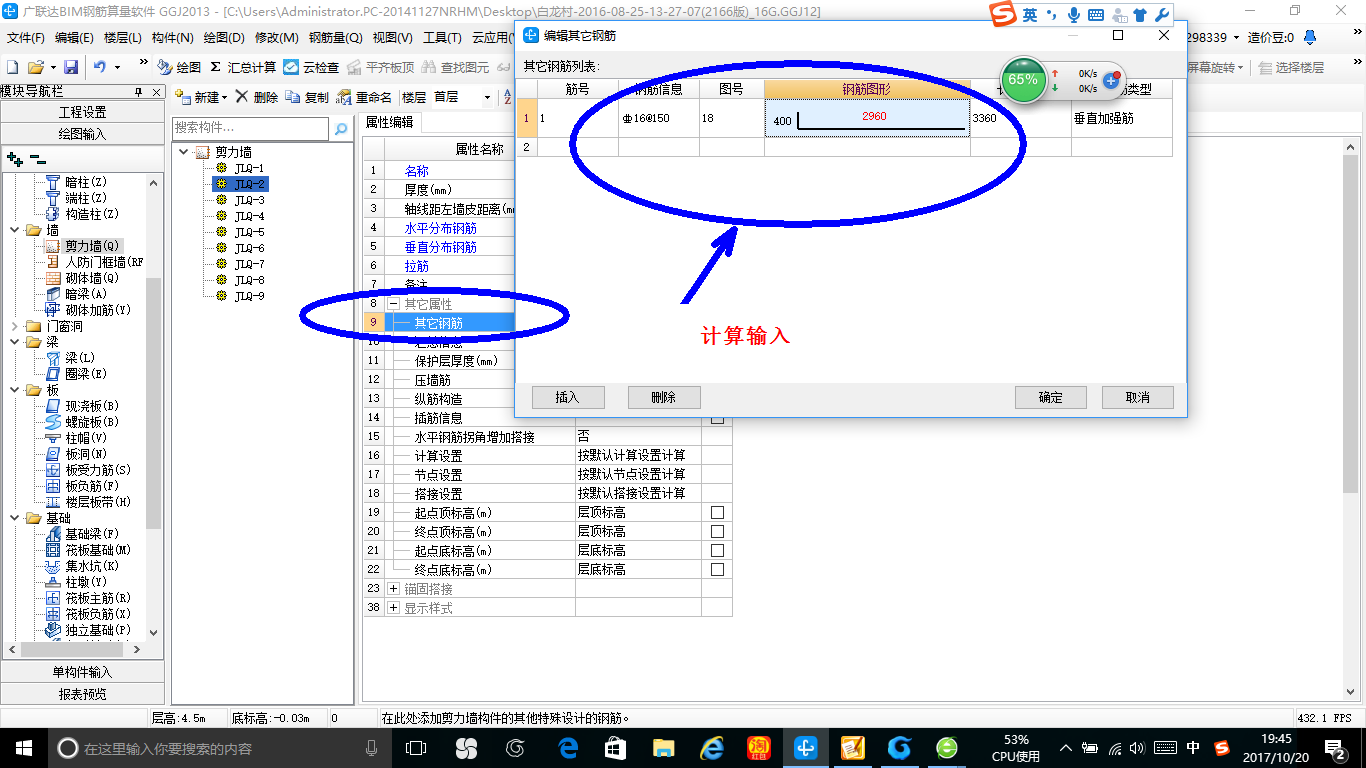Click 取消 to cancel rebar dialog
Viewport: 1366px width, 768px height.
[1138, 397]
